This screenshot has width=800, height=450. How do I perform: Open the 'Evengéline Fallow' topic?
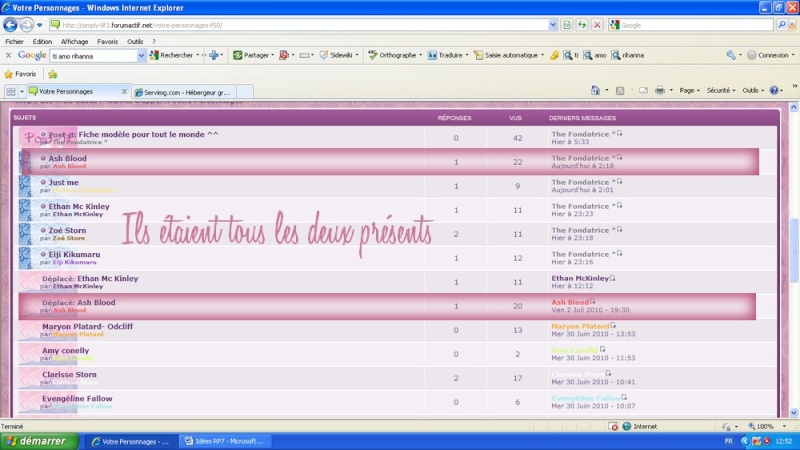pos(77,398)
